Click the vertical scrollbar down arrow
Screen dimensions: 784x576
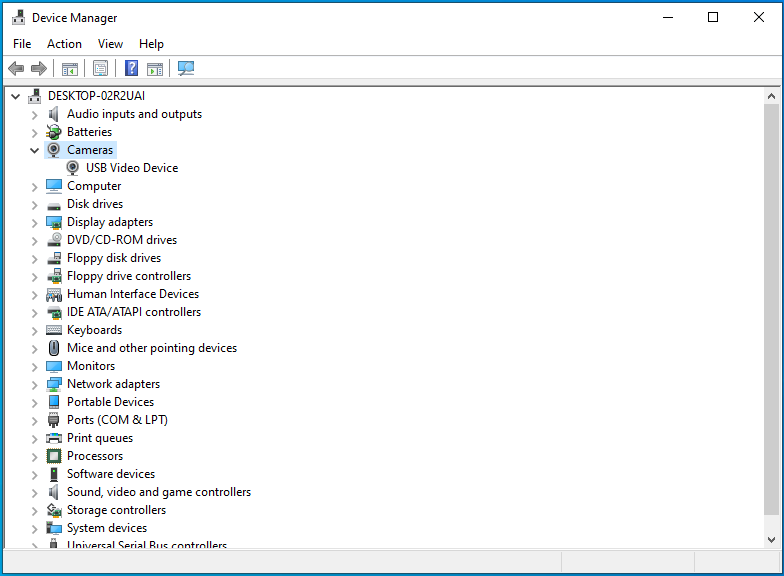coord(771,539)
